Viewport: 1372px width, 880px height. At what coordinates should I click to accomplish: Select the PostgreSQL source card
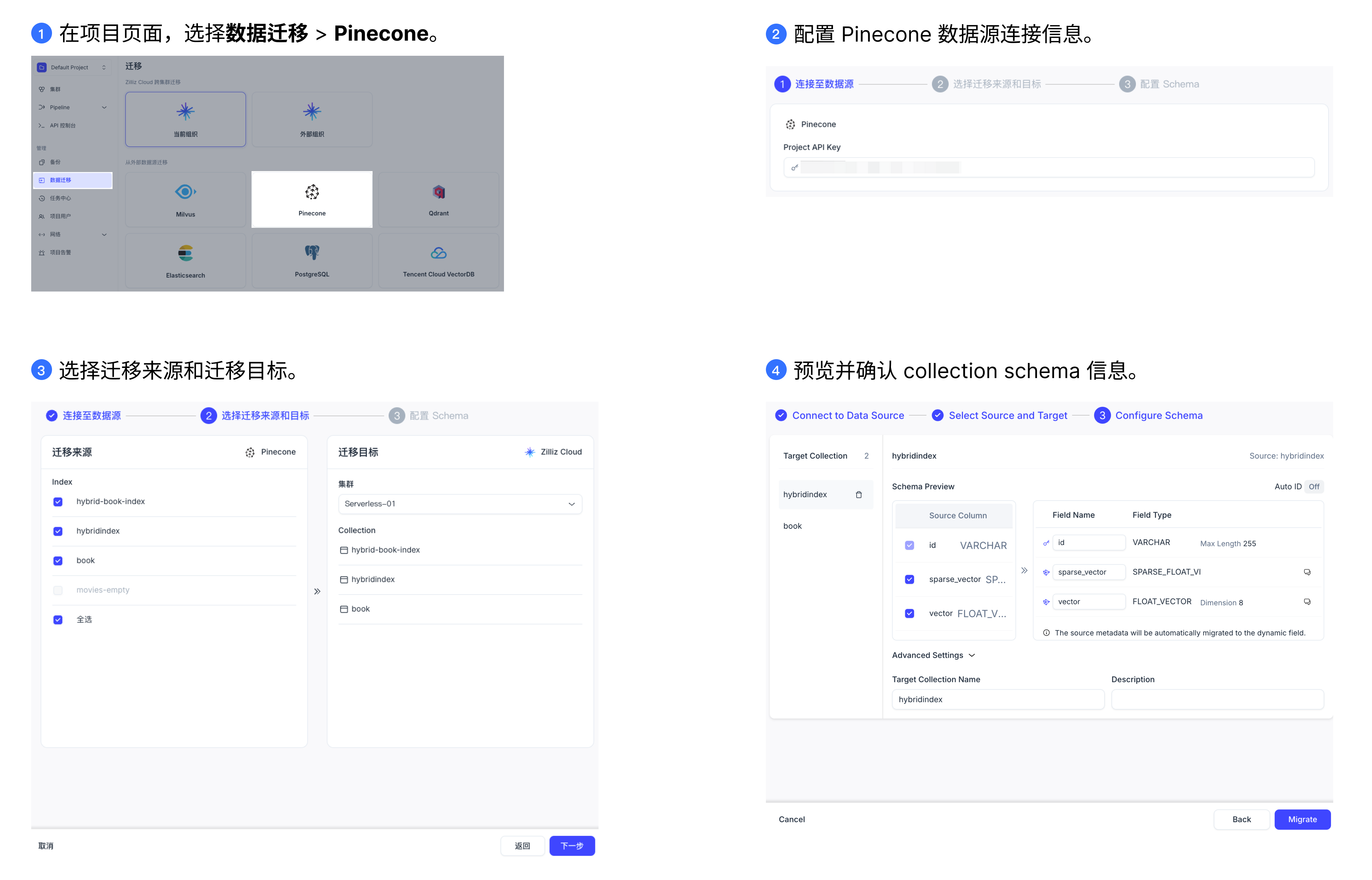[x=312, y=261]
